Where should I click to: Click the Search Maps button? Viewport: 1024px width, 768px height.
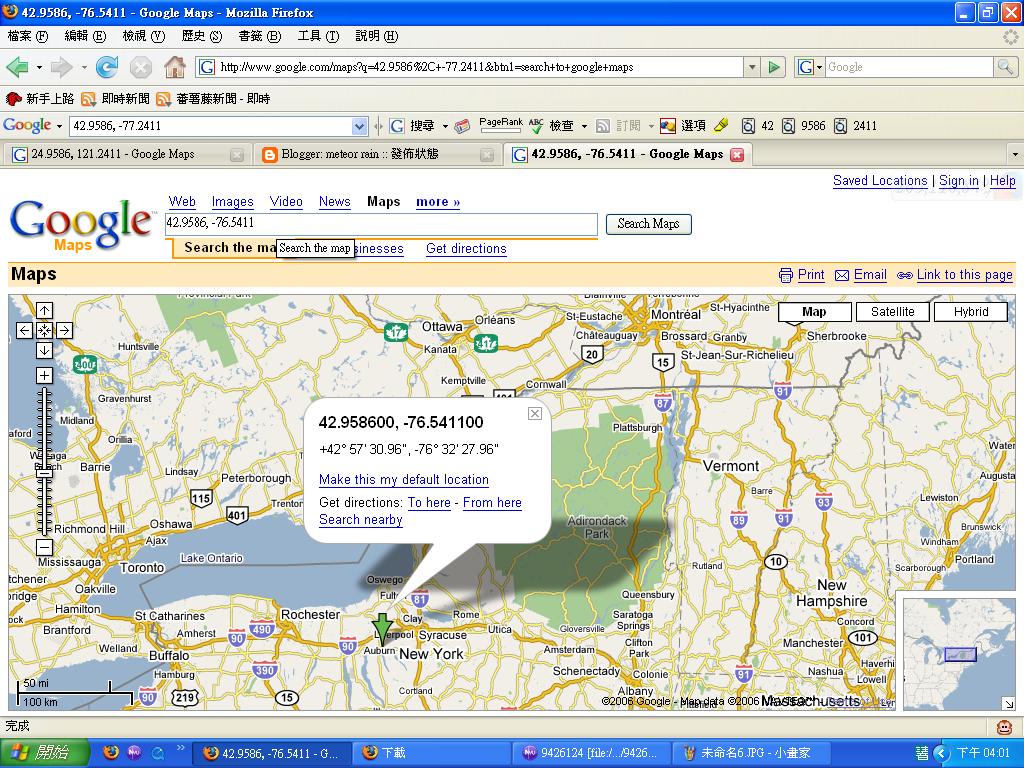coord(648,224)
